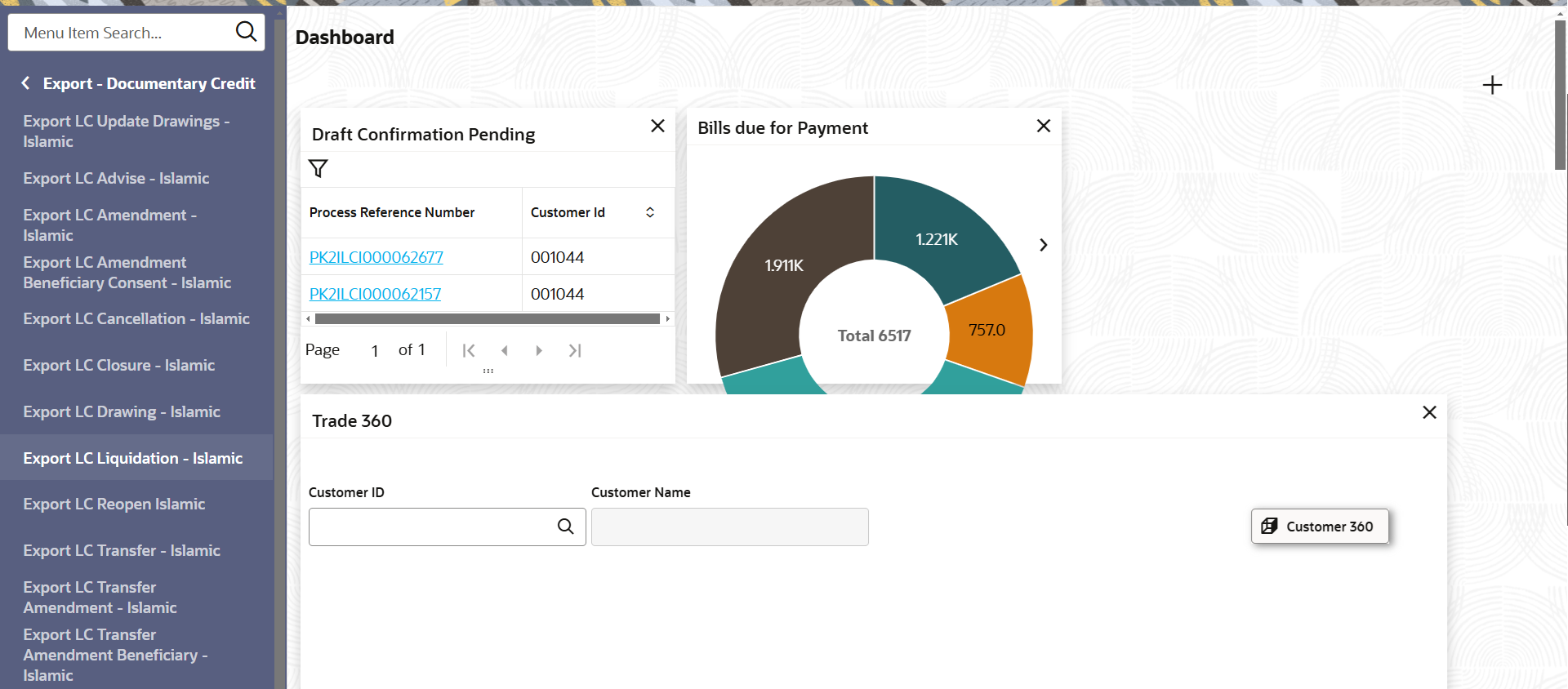Close the Bills due for Payment widget
Viewport: 1568px width, 689px height.
tap(1043, 126)
